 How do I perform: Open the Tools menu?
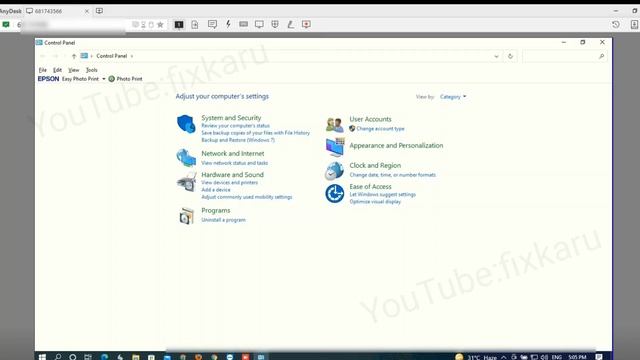(91, 70)
